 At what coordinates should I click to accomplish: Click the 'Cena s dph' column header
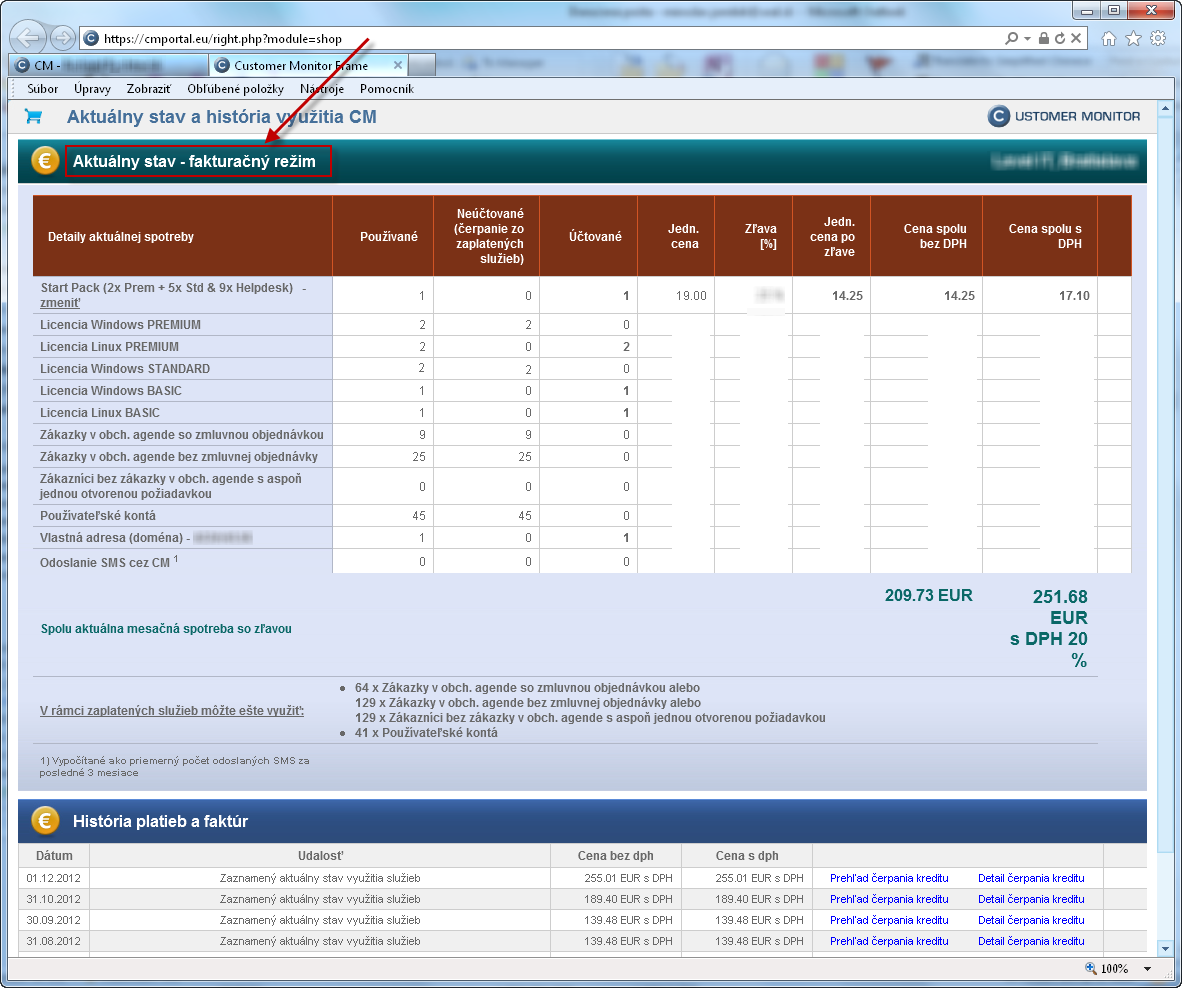pyautogui.click(x=747, y=855)
